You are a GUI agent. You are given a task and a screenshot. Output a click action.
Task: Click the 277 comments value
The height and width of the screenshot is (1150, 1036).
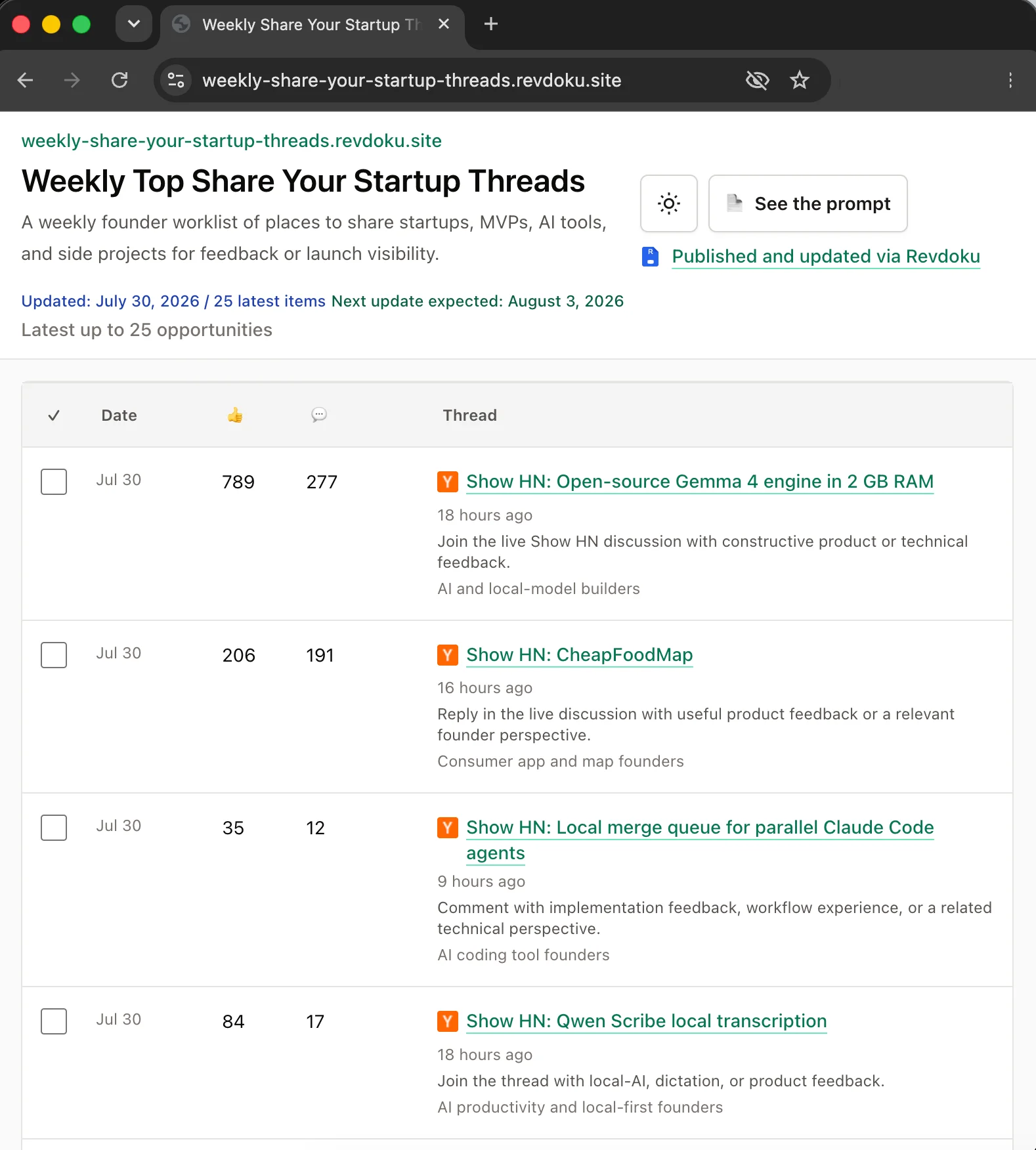[322, 482]
